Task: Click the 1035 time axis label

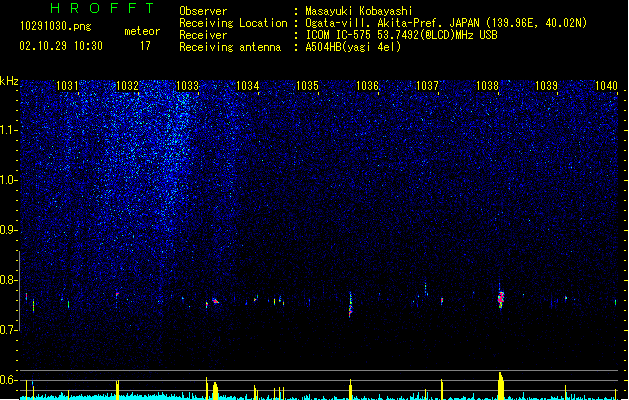Action: 307,85
